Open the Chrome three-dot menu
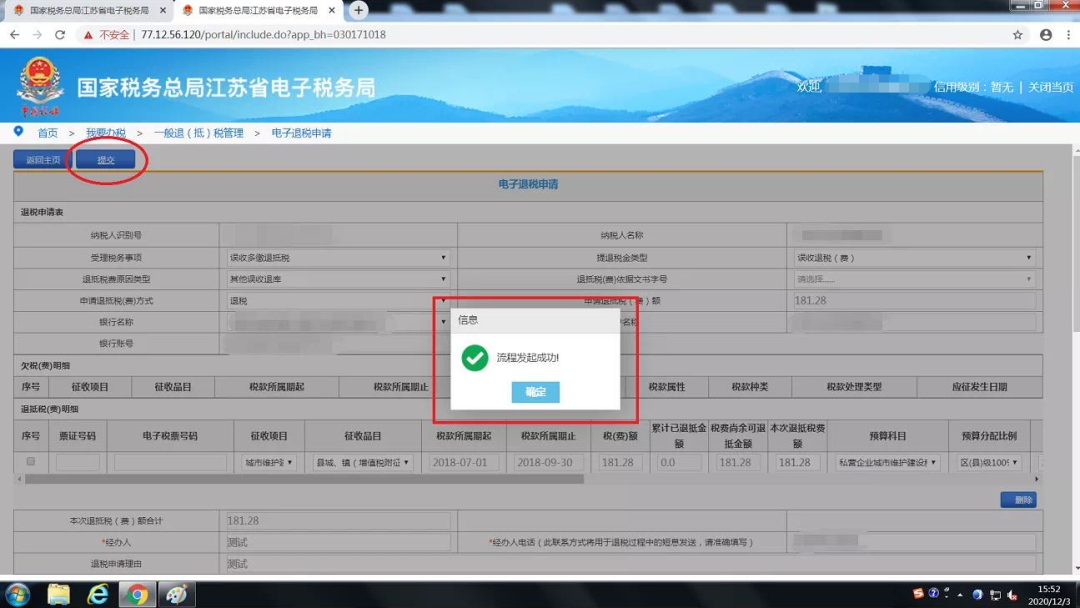The height and width of the screenshot is (608, 1080). pyautogui.click(x=1068, y=34)
